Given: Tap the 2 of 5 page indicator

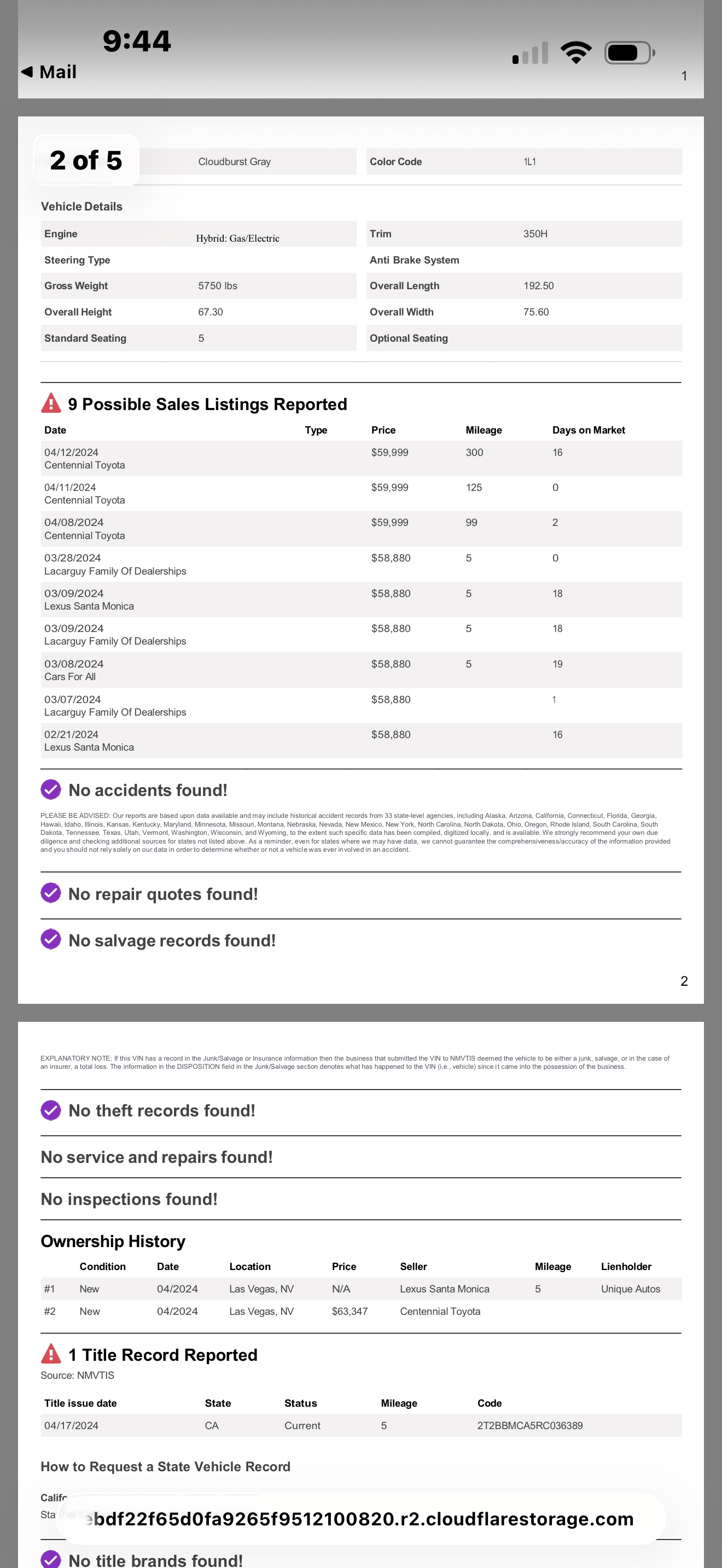Looking at the screenshot, I should tap(86, 160).
